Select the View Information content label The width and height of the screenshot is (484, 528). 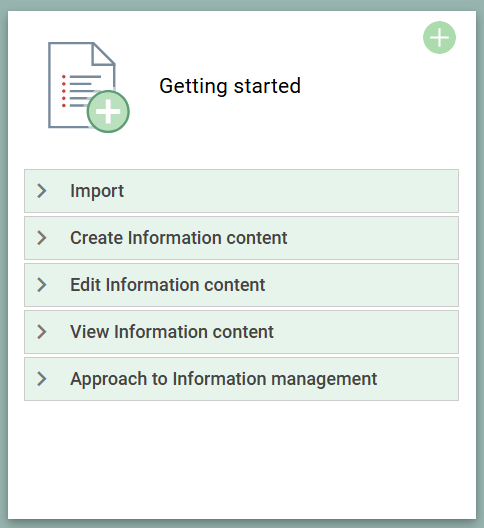[172, 332]
